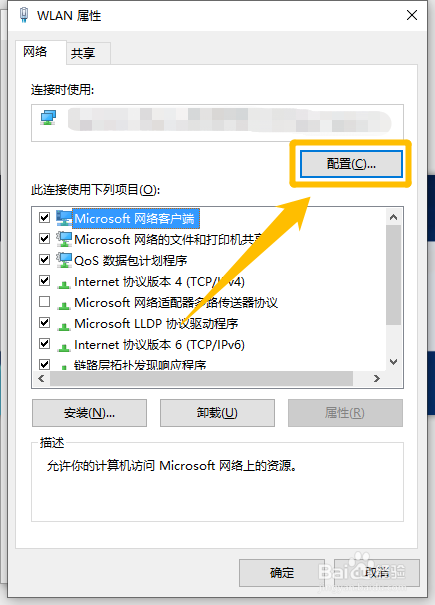This screenshot has height=605, width=435.
Task: Click the 卸载(U) button
Action: click(217, 413)
